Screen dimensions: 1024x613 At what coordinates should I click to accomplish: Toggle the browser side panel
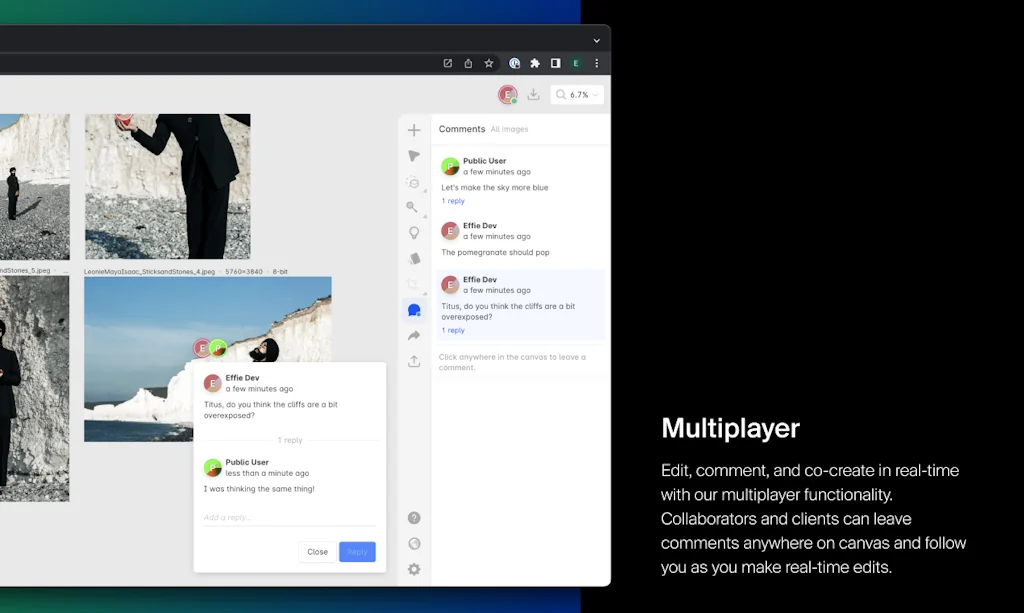pos(556,63)
